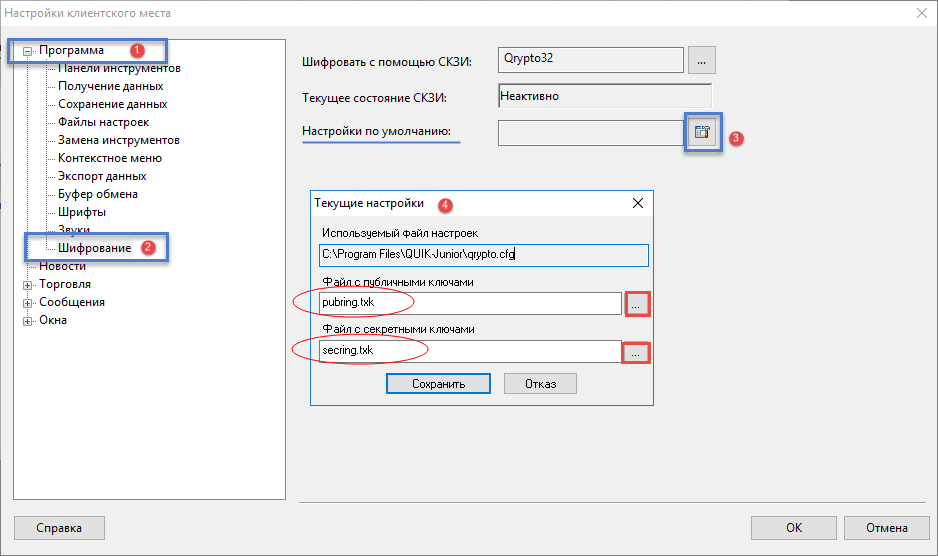Click the secring.txk secret keys field

point(470,351)
